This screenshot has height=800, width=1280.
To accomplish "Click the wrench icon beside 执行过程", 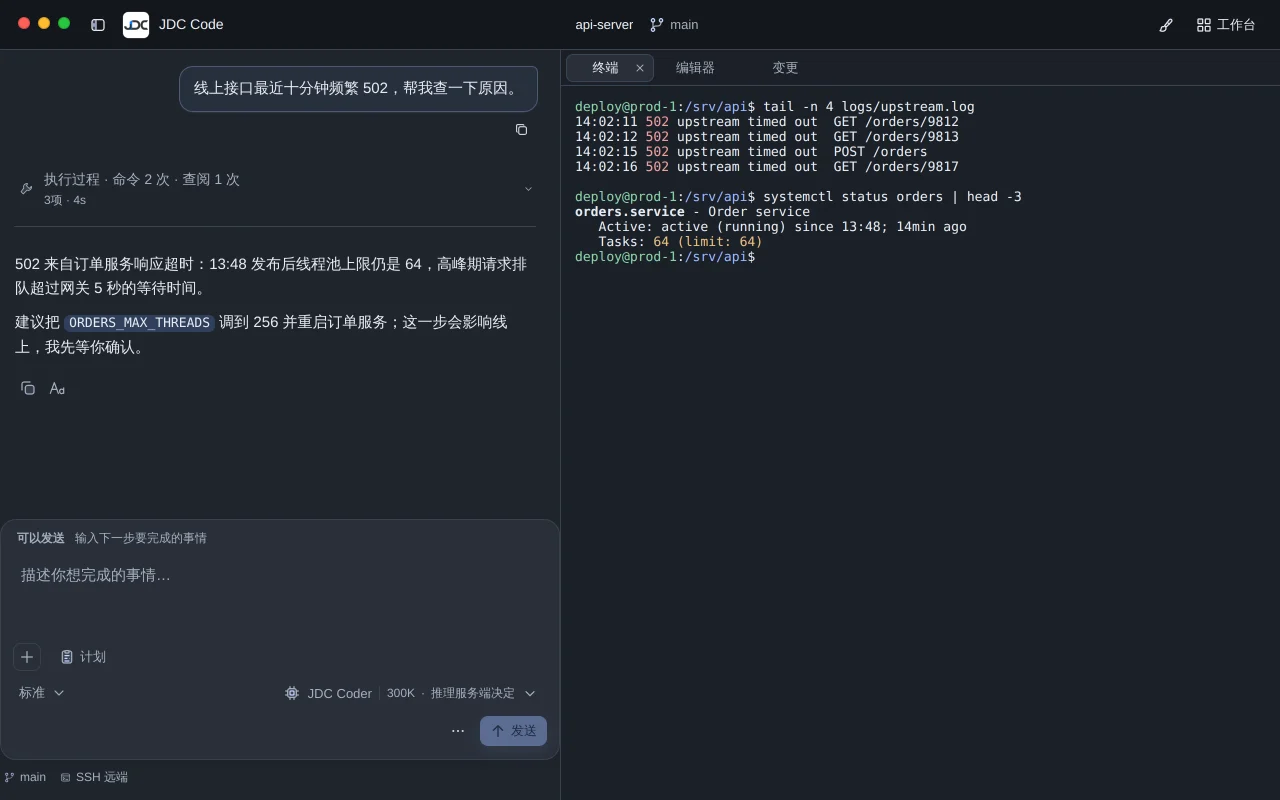I will coord(26,188).
